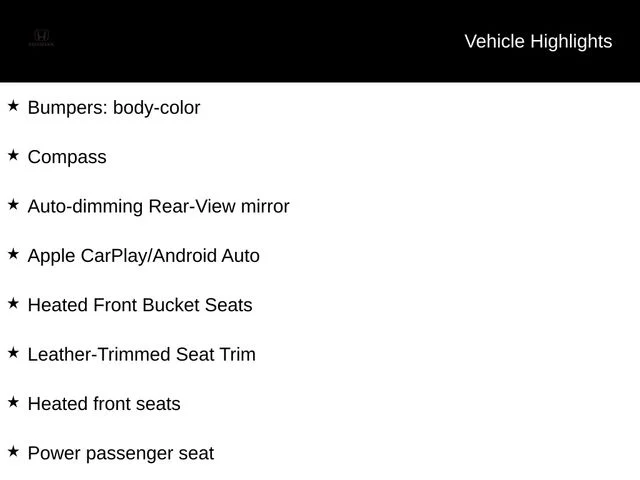Click the star beside Apple CarPlay/Android Auto
The image size is (640, 480).
(x=13, y=254)
